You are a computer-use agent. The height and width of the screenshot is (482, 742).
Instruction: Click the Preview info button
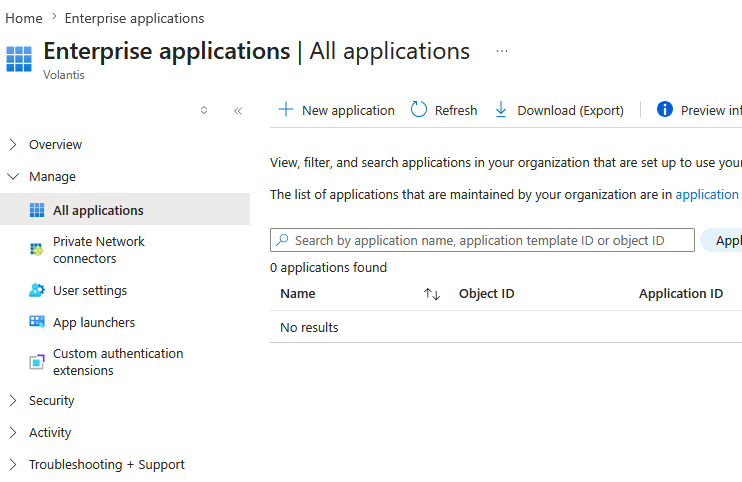coord(699,110)
